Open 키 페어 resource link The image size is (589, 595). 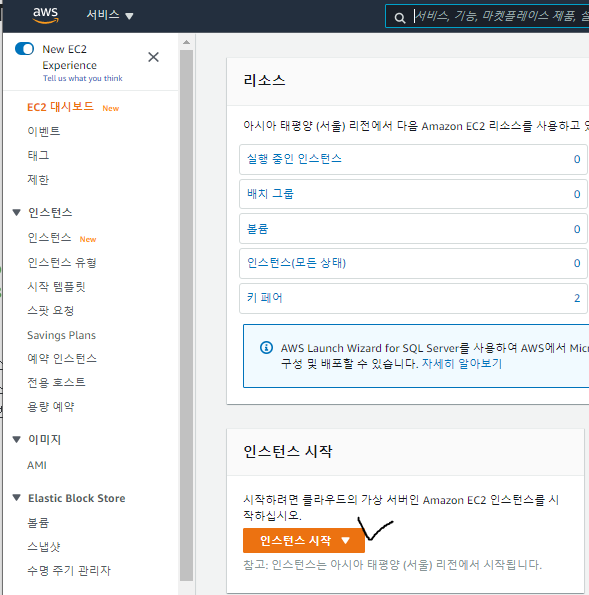(265, 298)
